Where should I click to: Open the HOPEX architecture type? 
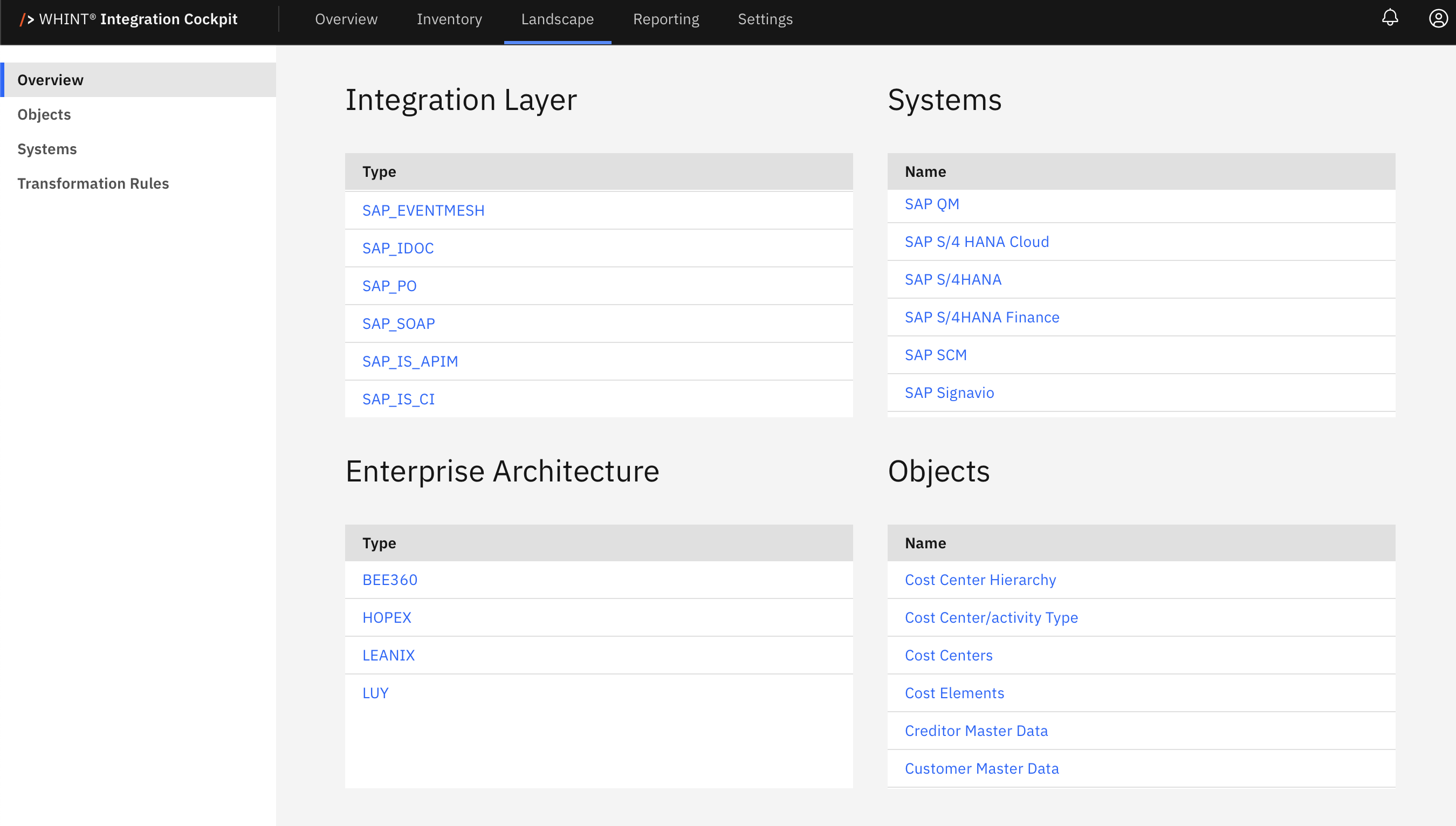click(x=387, y=618)
